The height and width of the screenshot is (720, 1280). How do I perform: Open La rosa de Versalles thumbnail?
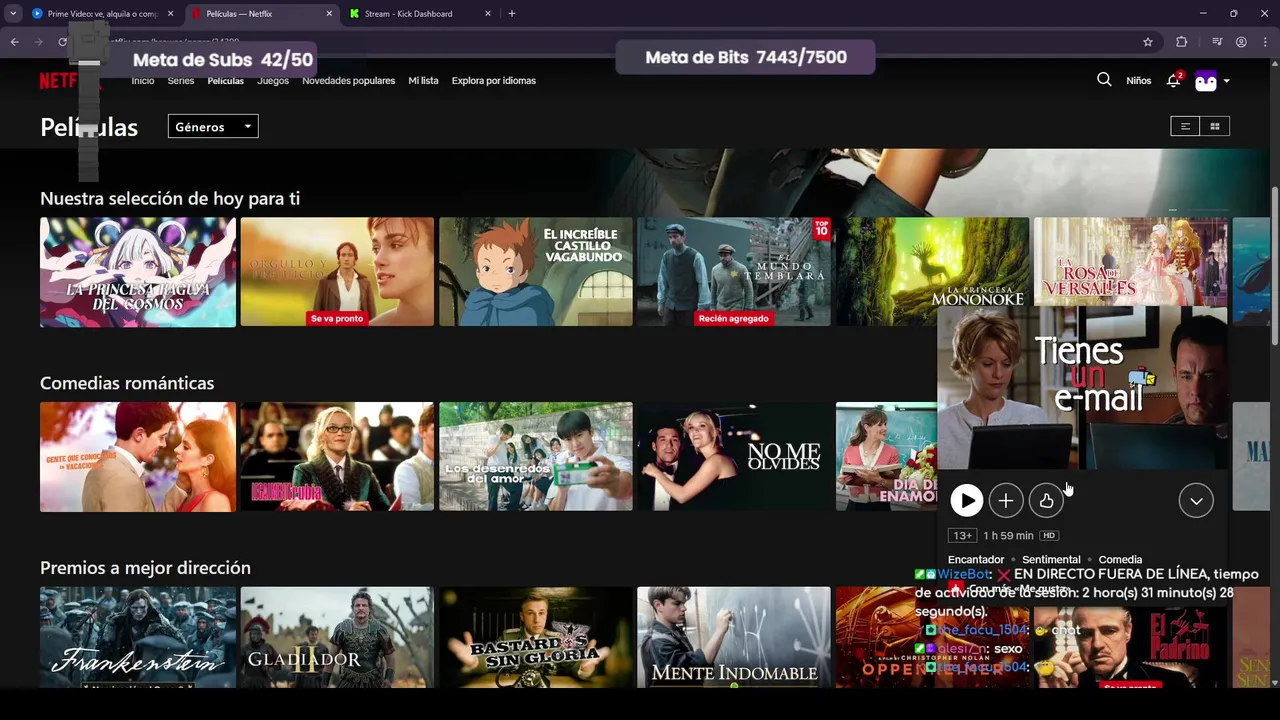[1131, 262]
